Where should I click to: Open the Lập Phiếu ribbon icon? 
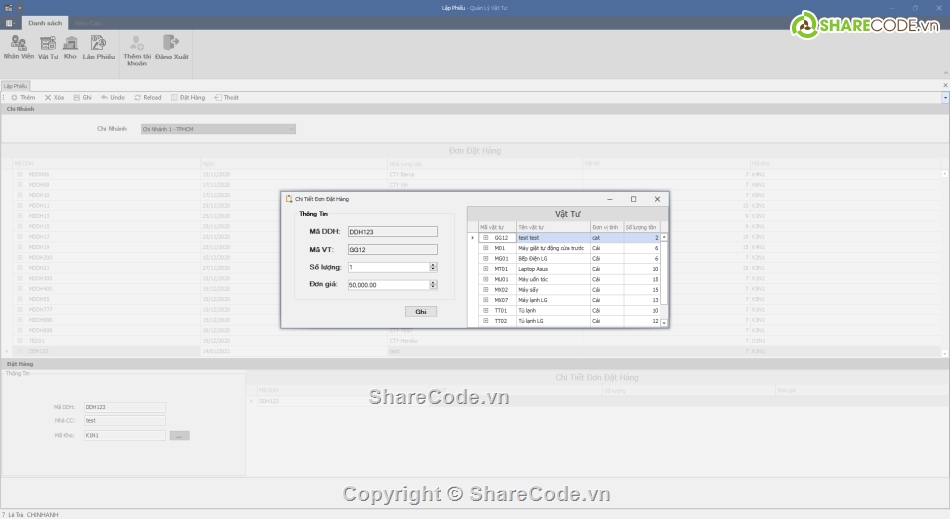coord(99,47)
